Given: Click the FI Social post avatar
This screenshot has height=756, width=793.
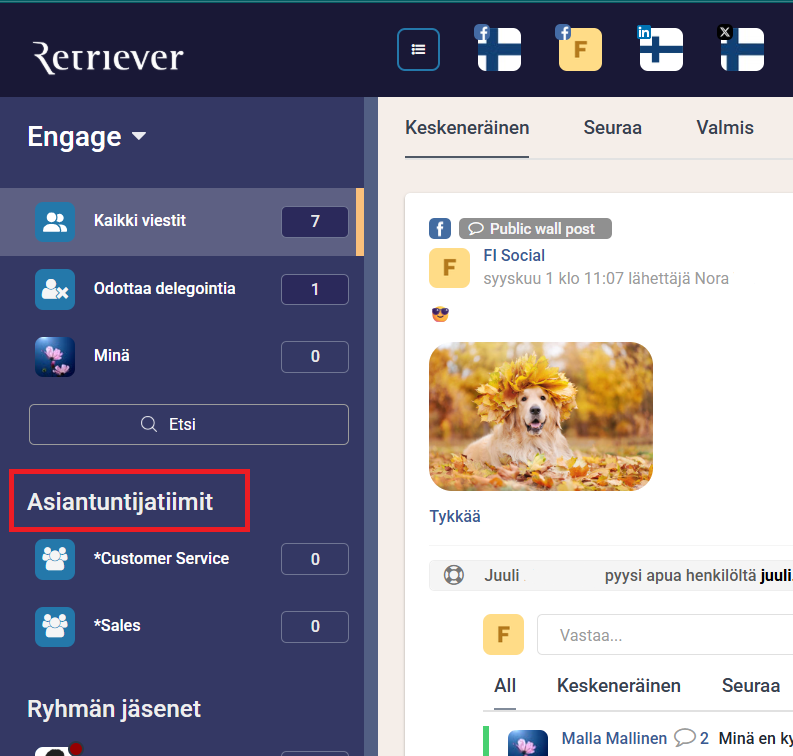Looking at the screenshot, I should (449, 268).
